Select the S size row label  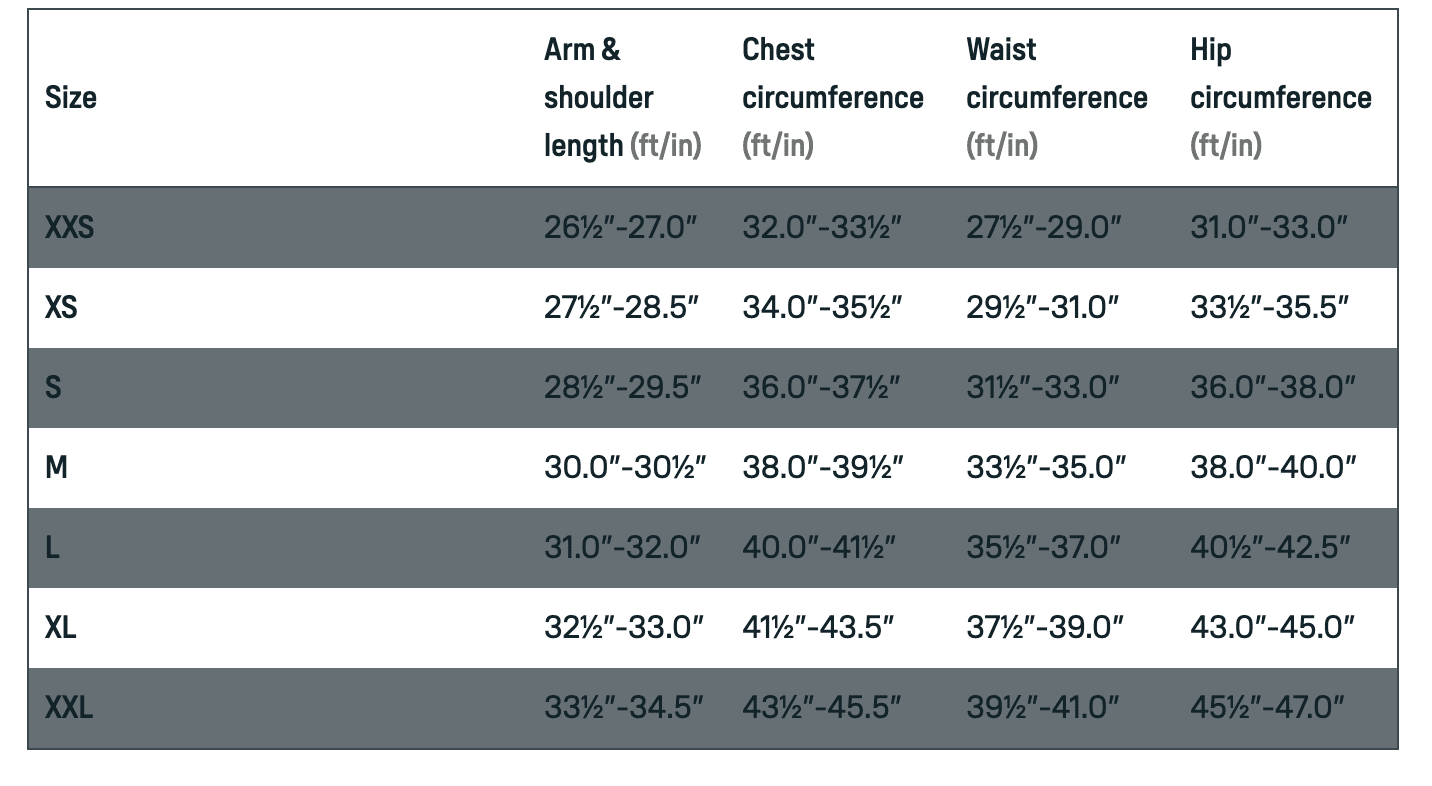(x=53, y=388)
